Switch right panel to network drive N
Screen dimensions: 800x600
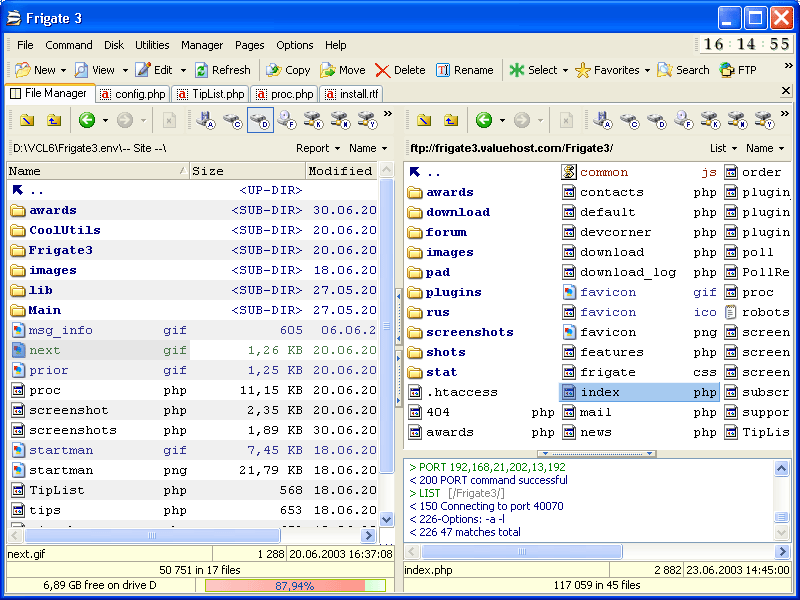[x=737, y=120]
